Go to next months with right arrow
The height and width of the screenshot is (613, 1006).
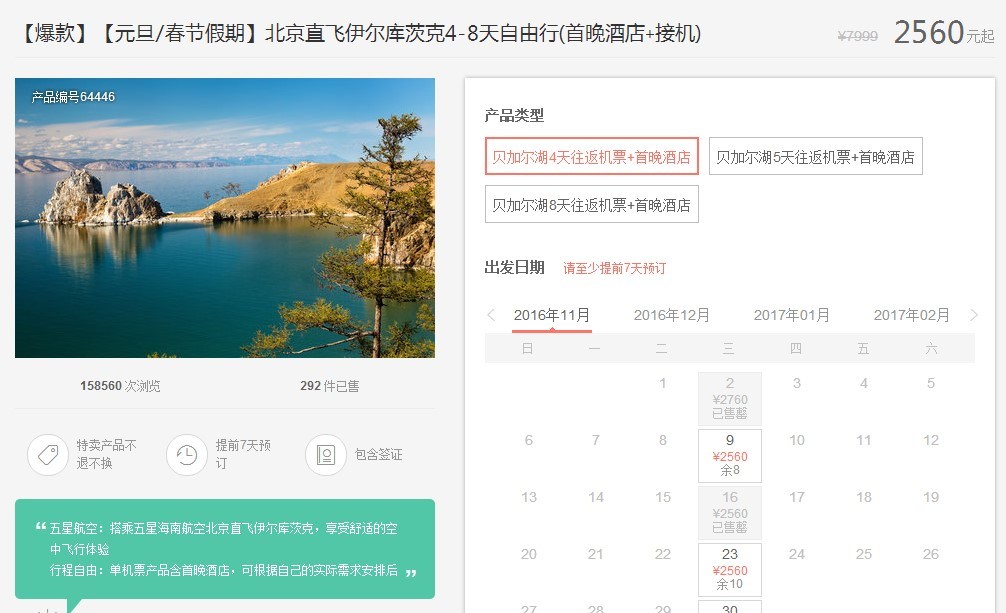tap(973, 315)
